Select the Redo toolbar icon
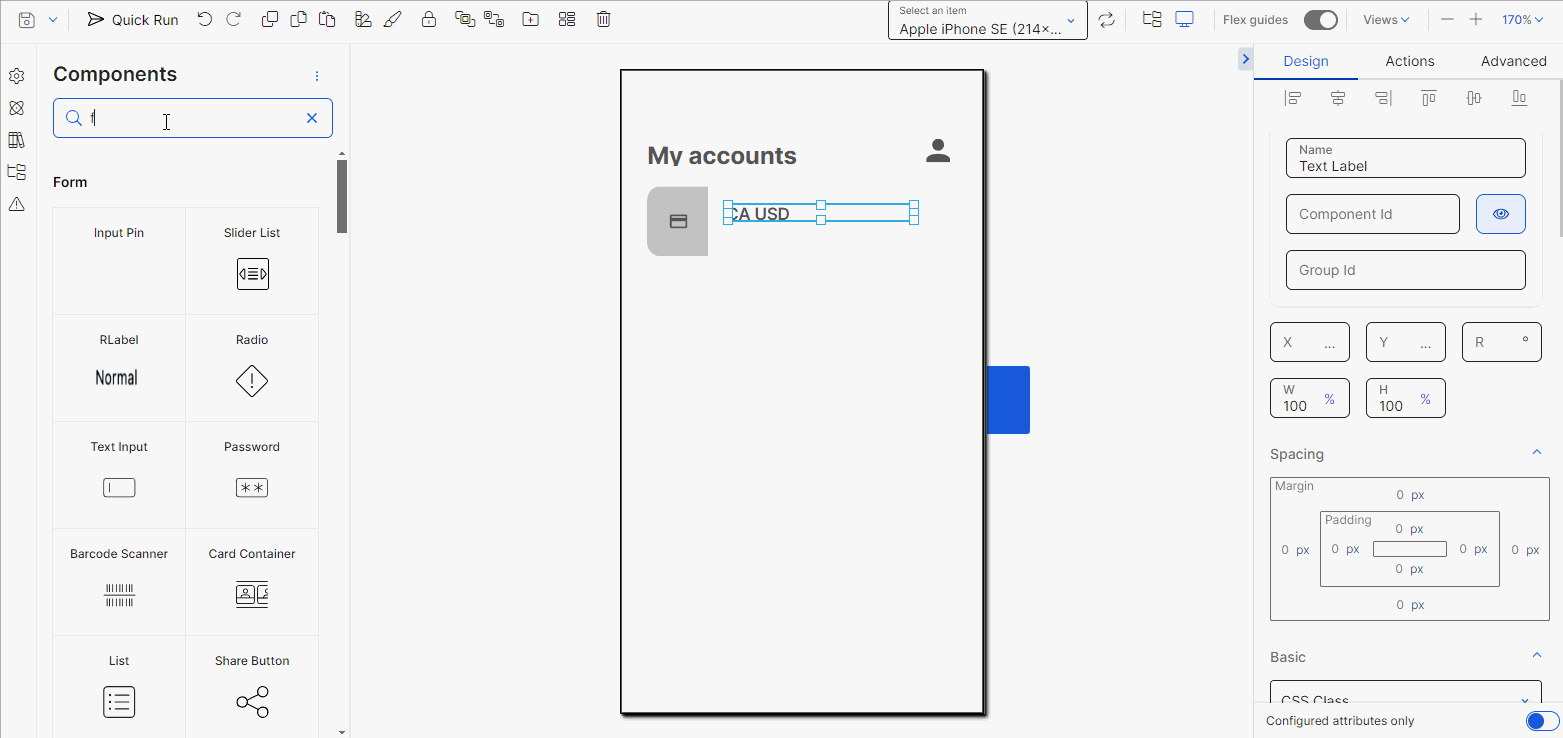This screenshot has height=738, width=1563. (234, 18)
